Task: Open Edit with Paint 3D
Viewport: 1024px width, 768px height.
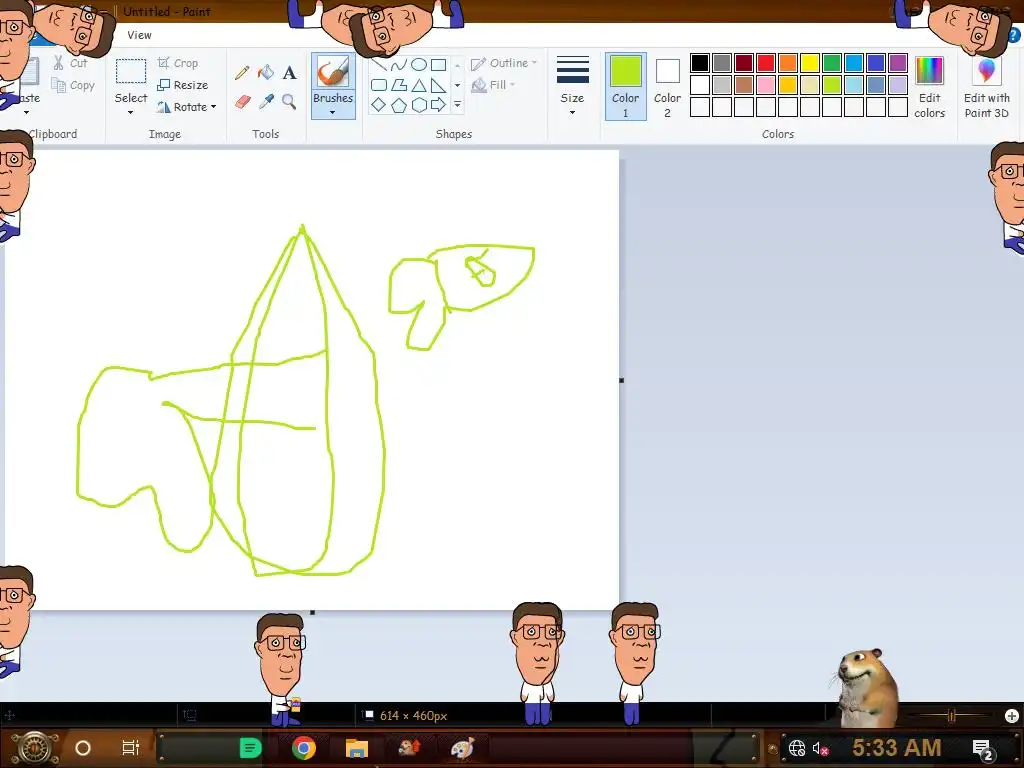Action: click(x=987, y=88)
